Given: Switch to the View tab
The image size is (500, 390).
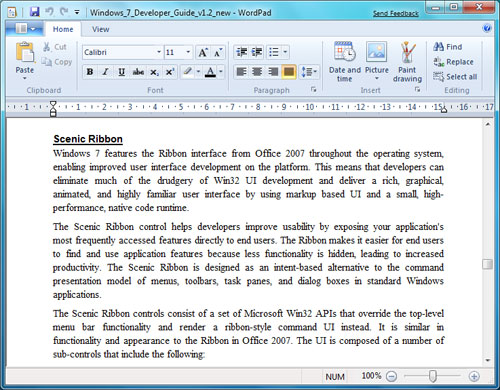Looking at the screenshot, I should [x=100, y=29].
